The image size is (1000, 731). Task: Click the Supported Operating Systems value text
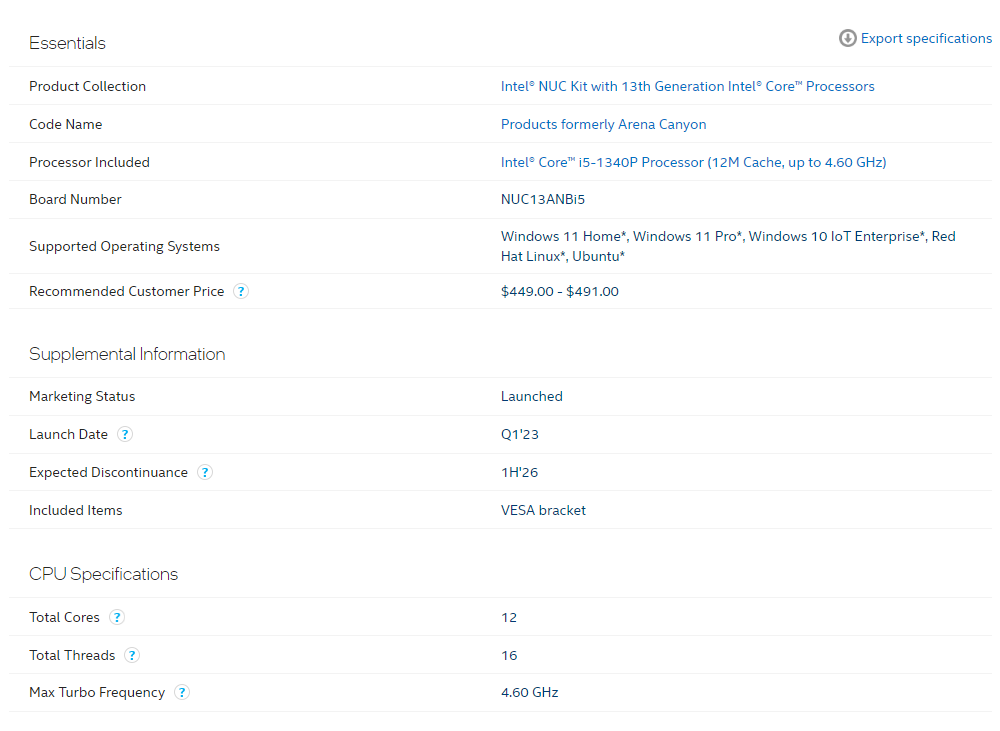[x=727, y=246]
